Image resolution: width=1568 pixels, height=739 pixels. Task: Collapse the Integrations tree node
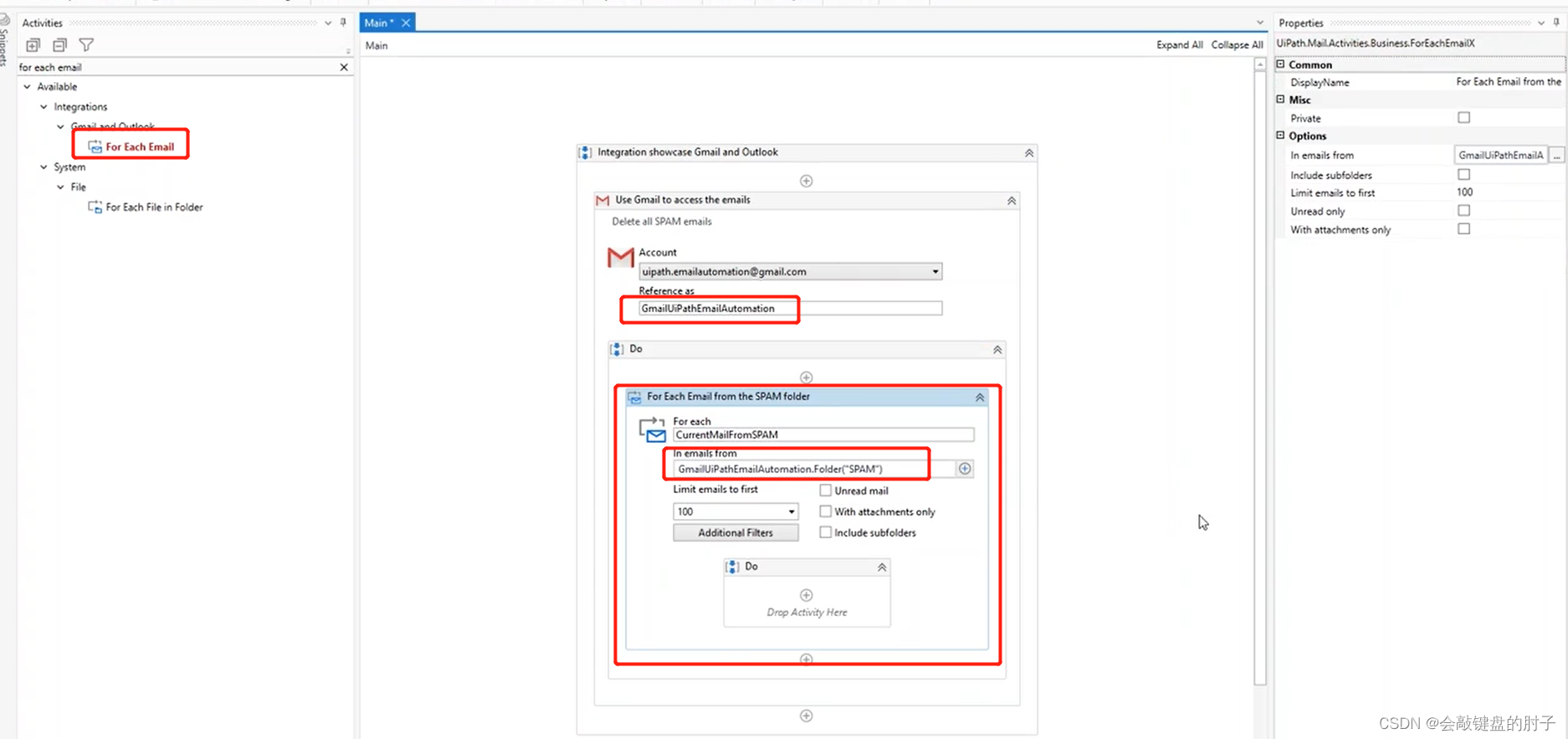44,107
